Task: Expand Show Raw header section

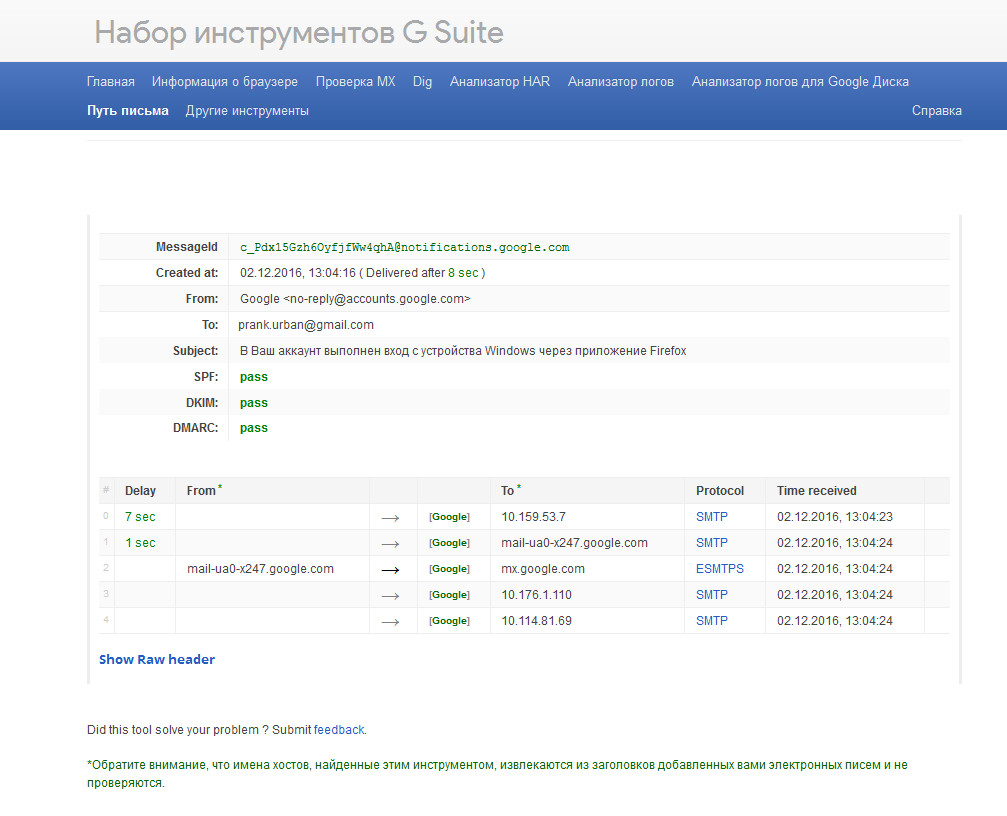Action: point(157,660)
